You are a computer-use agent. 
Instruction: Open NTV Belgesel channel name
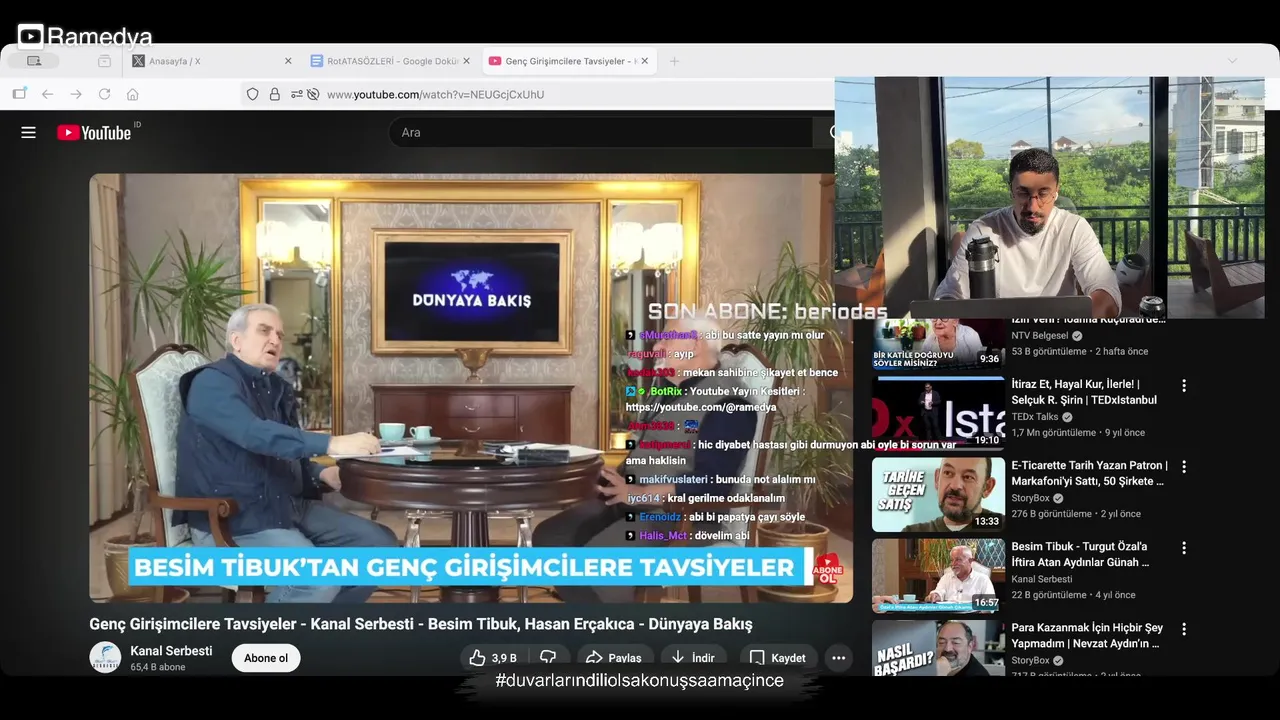[1039, 336]
